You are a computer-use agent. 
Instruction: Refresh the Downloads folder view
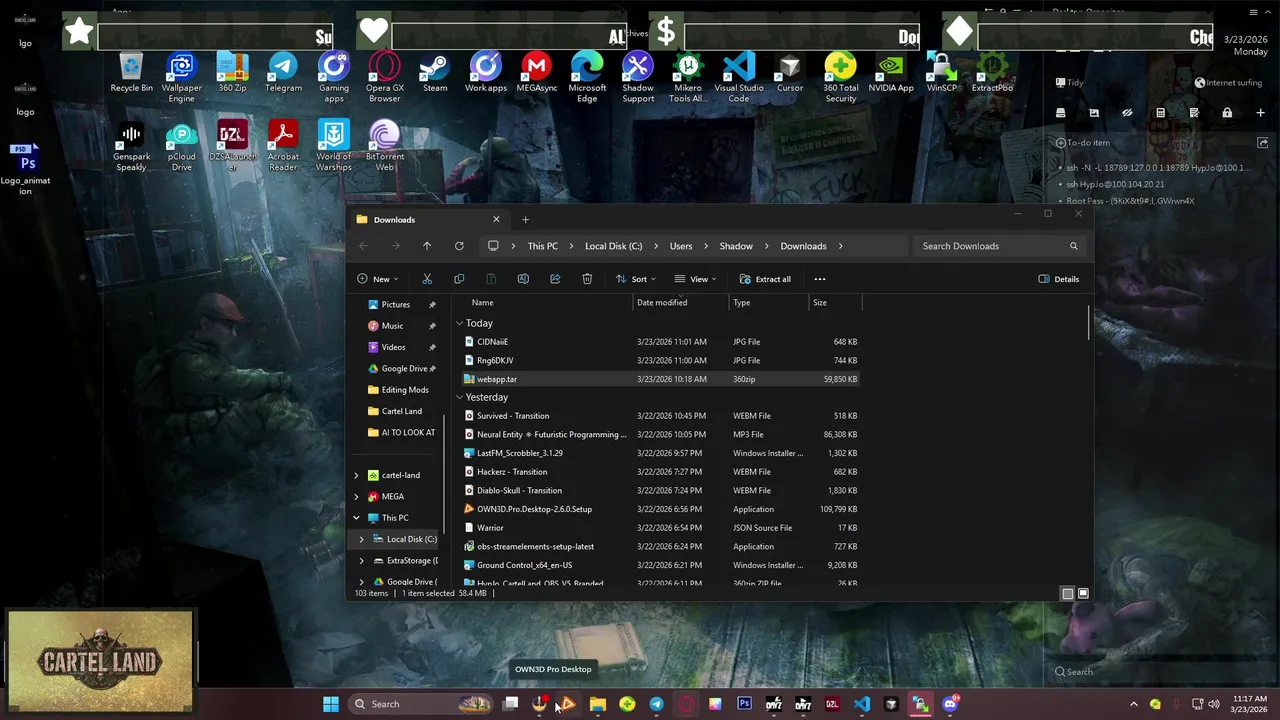459,246
